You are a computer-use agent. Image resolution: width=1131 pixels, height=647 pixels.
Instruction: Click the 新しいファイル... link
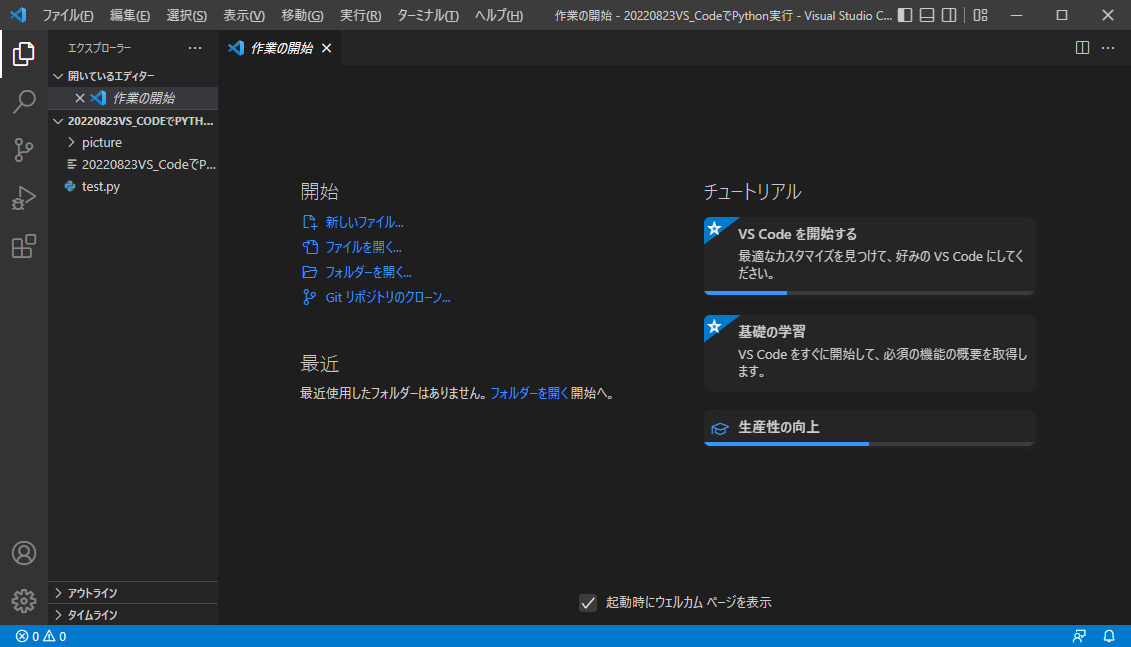[364, 222]
